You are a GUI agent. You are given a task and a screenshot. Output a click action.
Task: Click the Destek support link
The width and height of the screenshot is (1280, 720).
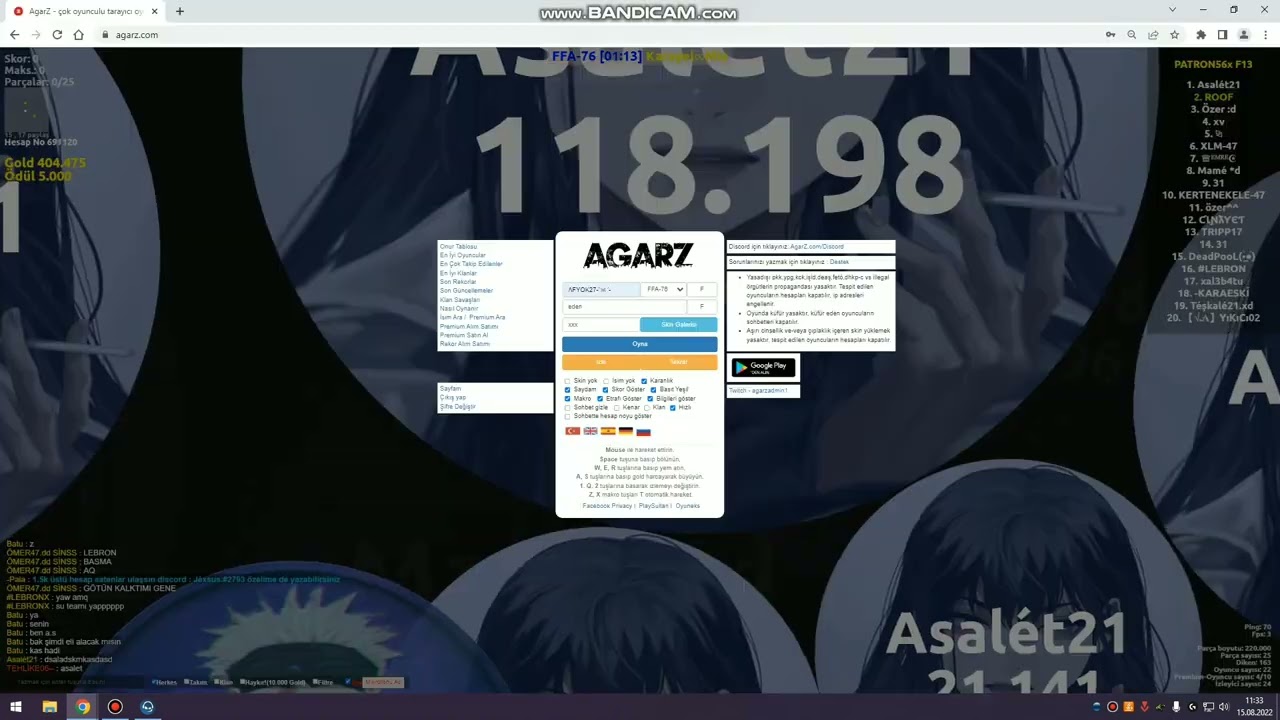(x=839, y=262)
